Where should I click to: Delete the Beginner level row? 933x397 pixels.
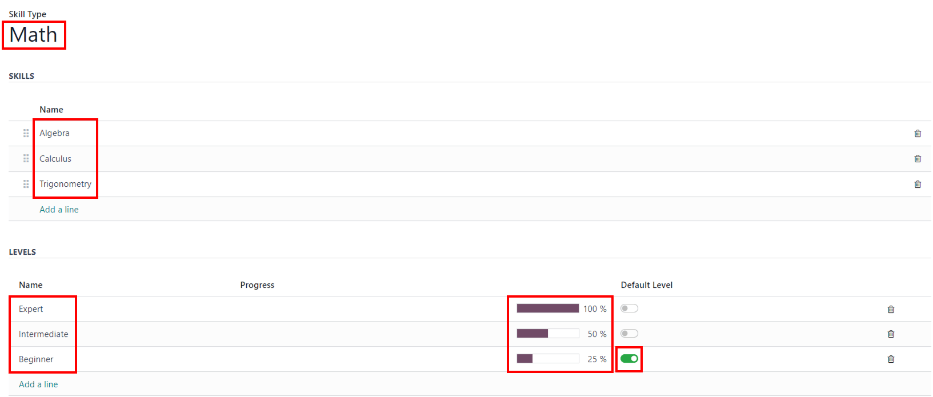click(x=891, y=360)
